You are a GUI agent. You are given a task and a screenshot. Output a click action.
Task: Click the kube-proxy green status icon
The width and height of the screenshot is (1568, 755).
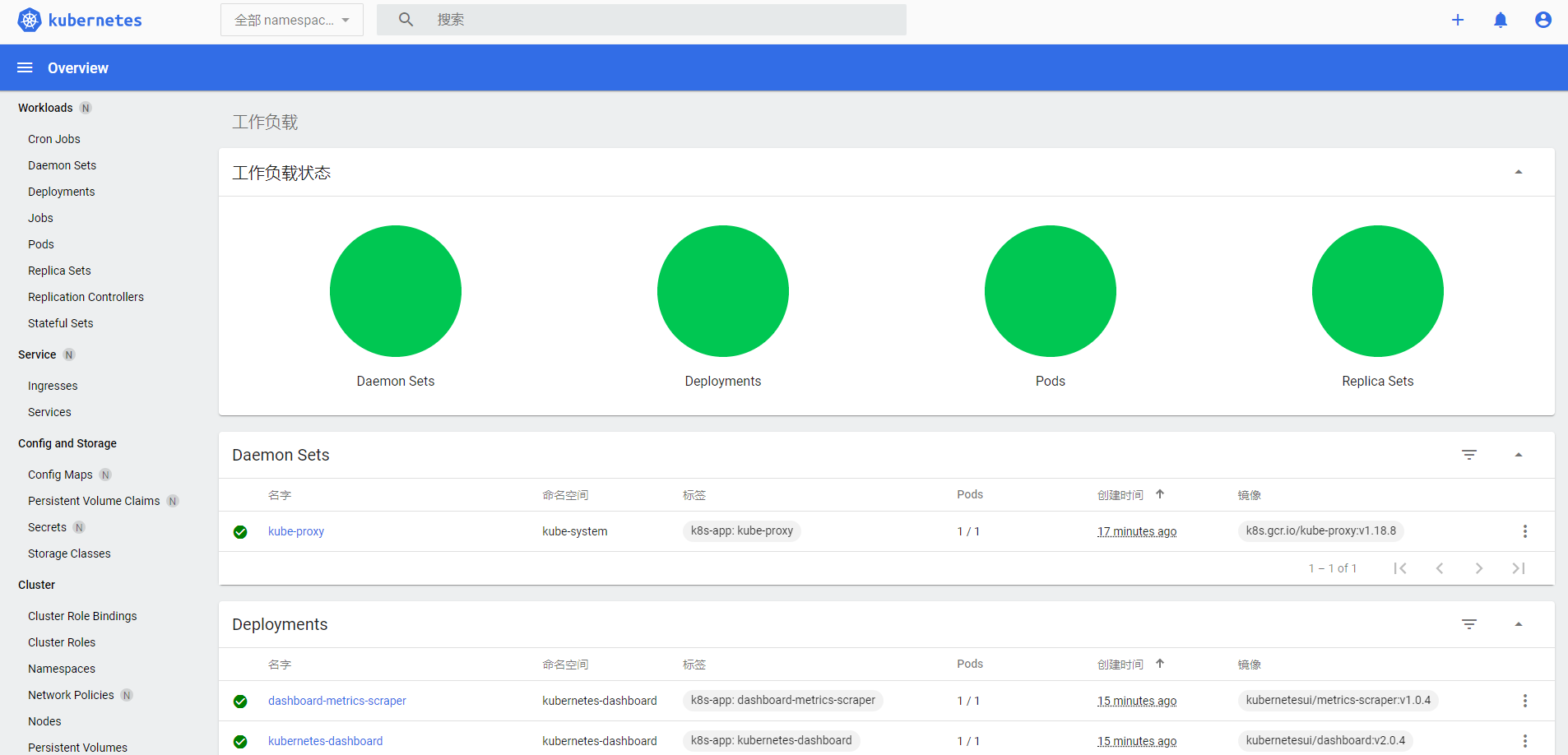pos(240,532)
